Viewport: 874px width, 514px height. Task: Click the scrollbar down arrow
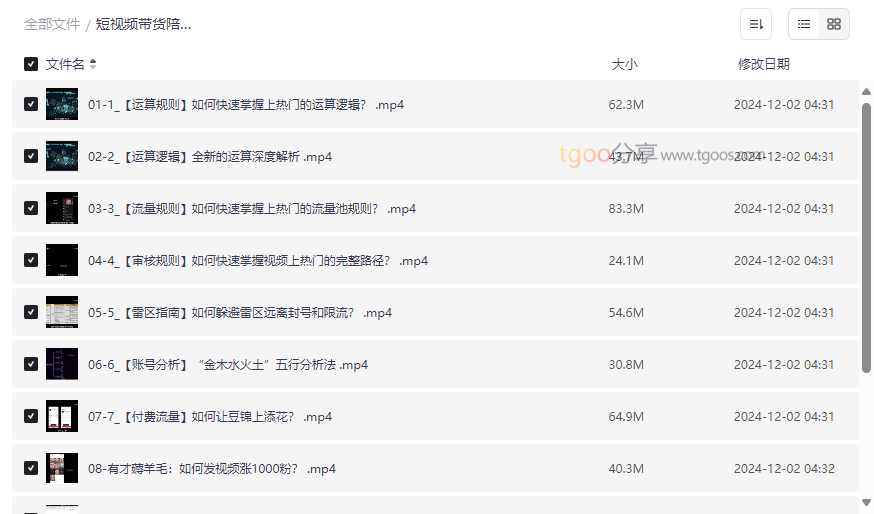866,502
